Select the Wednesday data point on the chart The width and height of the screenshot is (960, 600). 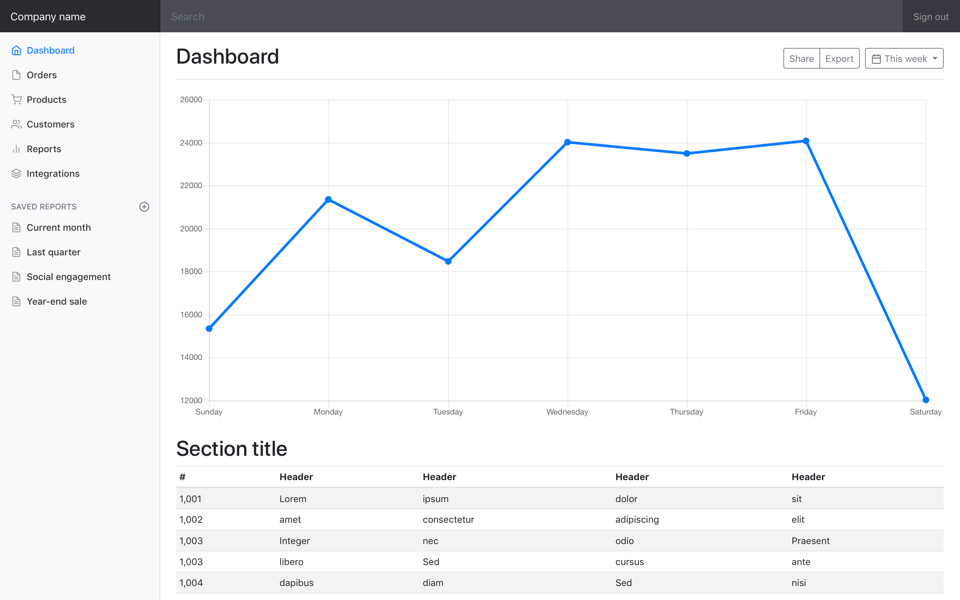pos(567,142)
